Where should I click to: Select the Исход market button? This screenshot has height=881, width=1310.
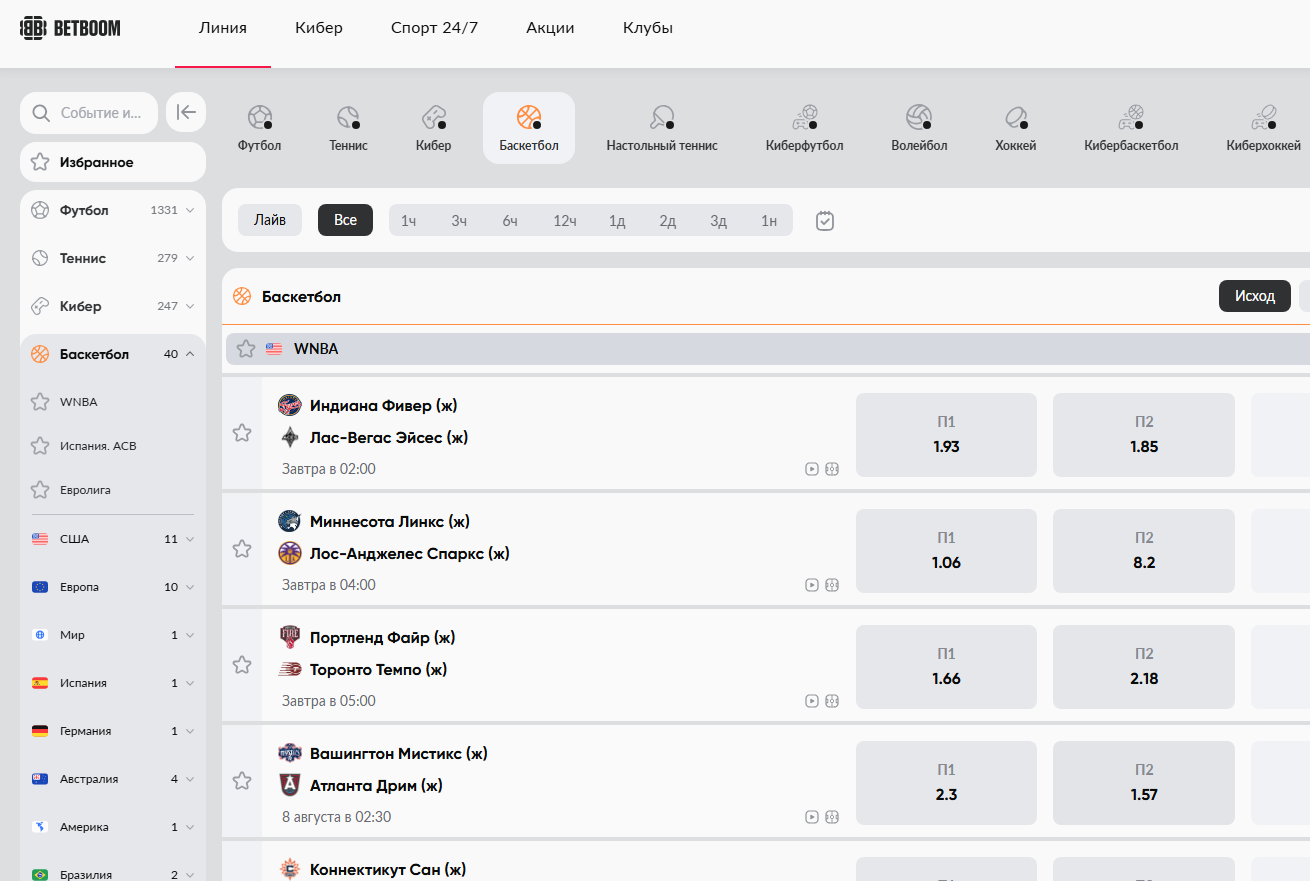pyautogui.click(x=1255, y=296)
